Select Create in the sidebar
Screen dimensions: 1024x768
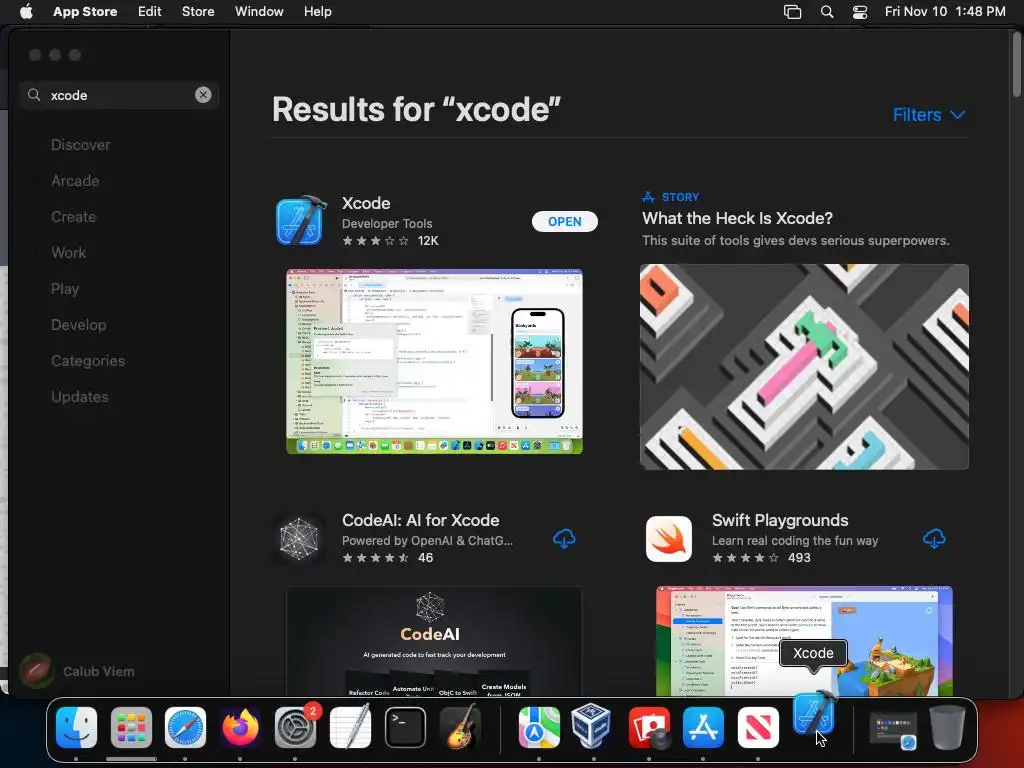pyautogui.click(x=73, y=217)
